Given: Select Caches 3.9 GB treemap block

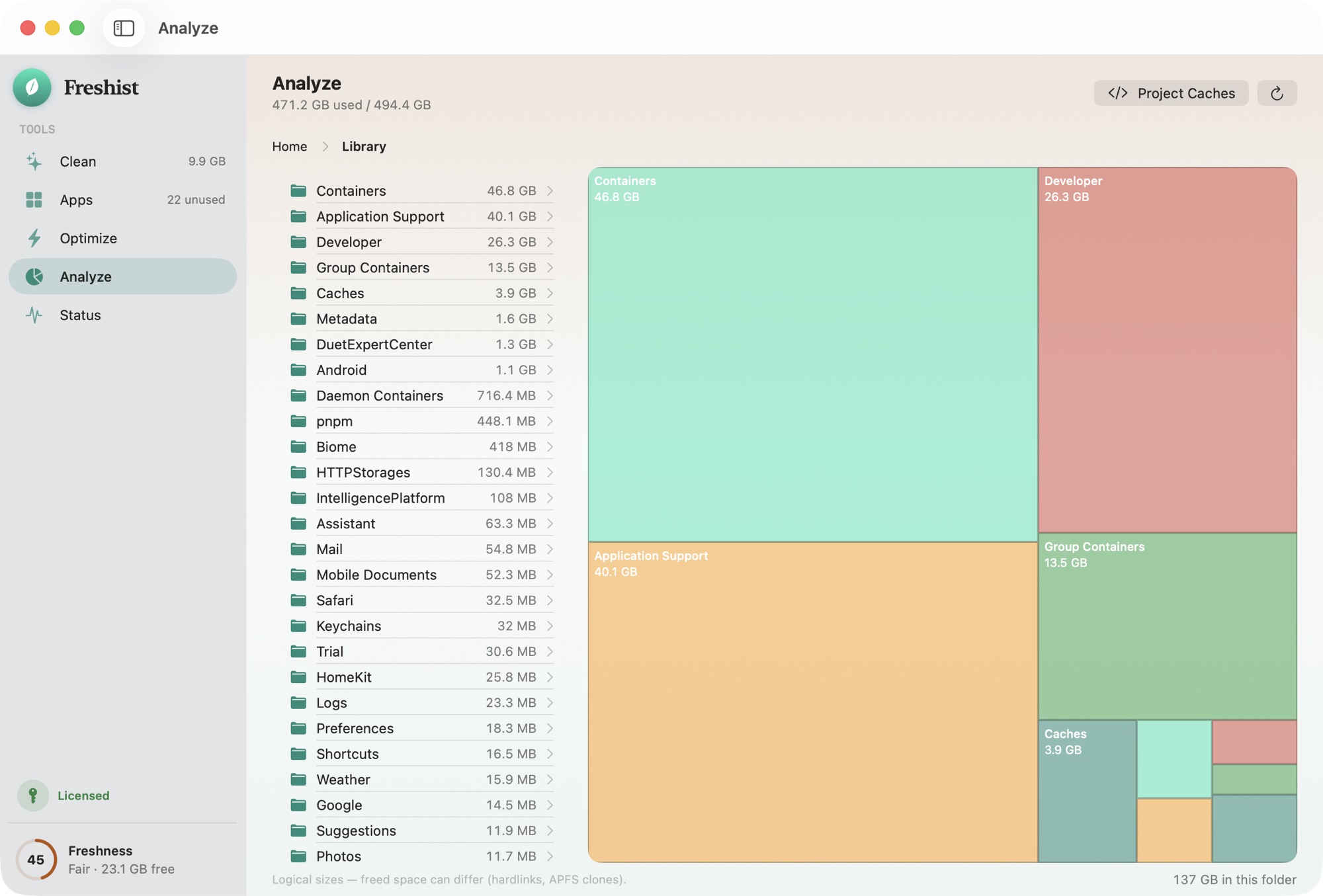Looking at the screenshot, I should pyautogui.click(x=1088, y=791).
